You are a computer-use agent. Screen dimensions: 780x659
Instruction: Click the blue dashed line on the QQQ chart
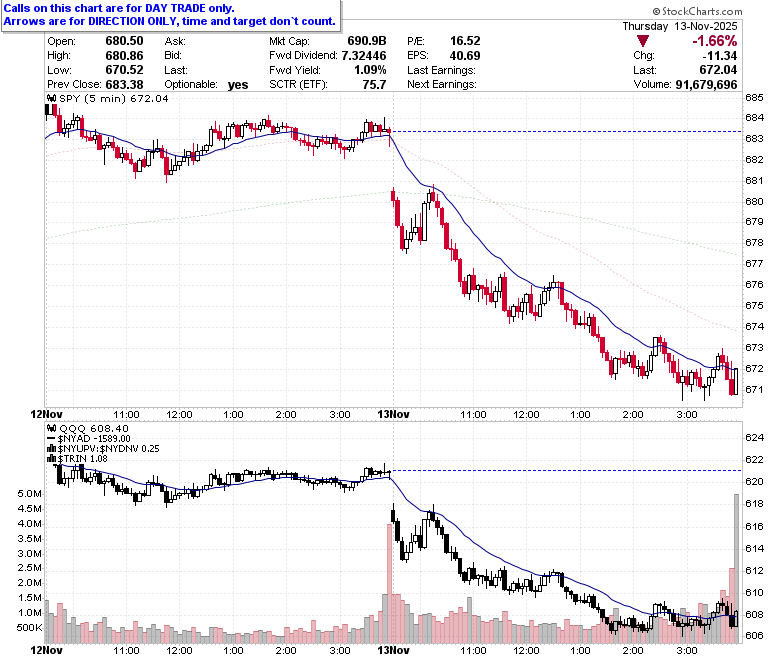pos(567,471)
